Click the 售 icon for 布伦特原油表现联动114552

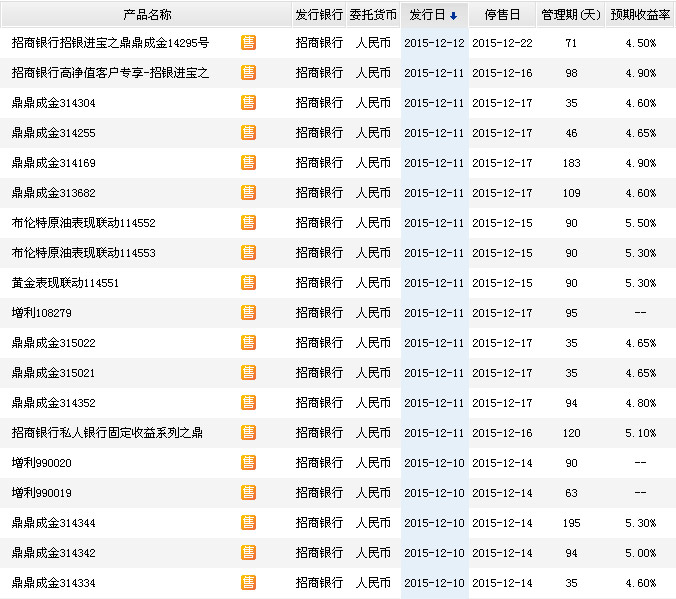click(248, 223)
